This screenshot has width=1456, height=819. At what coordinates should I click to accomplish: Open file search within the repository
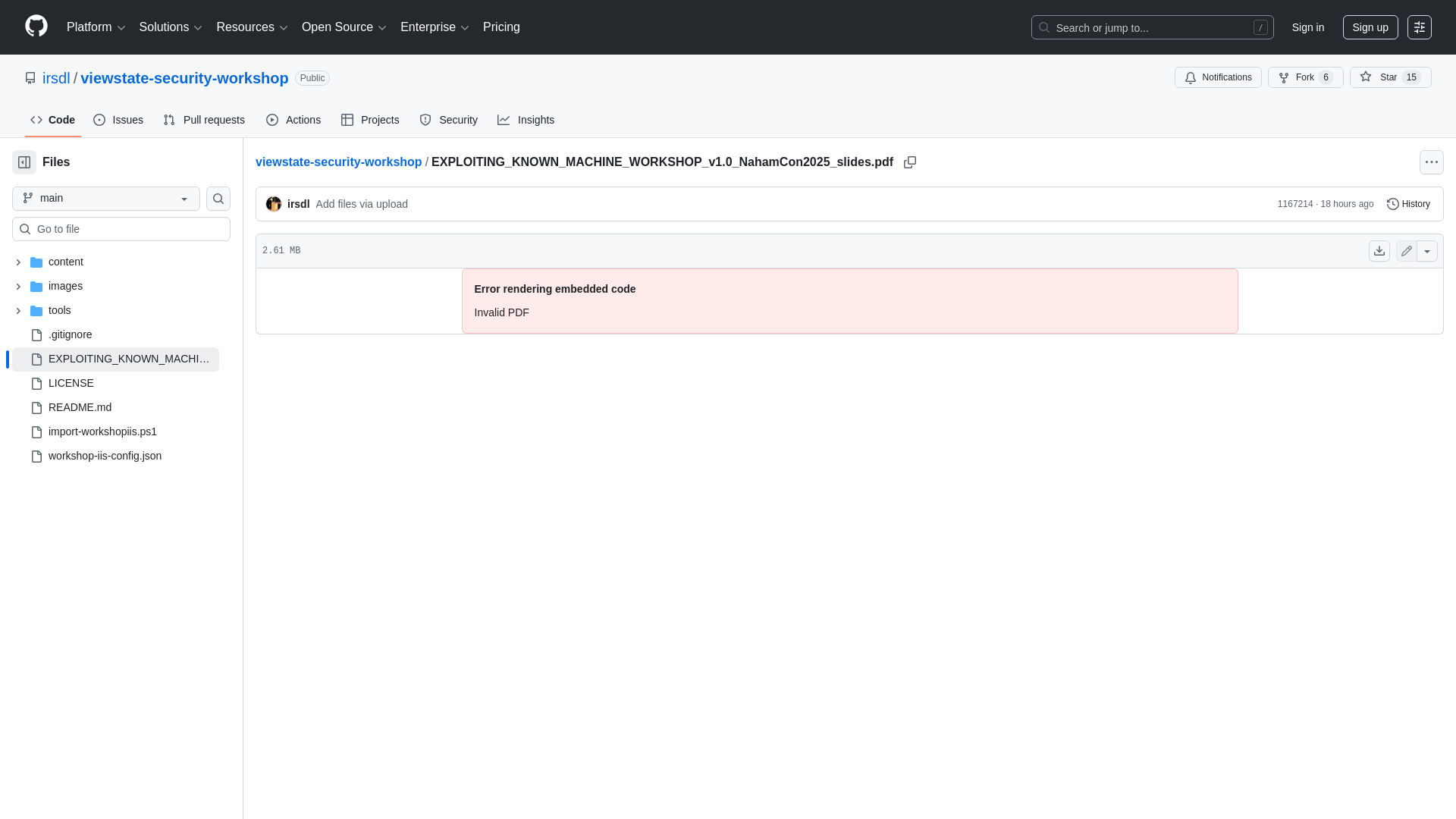pos(218,199)
